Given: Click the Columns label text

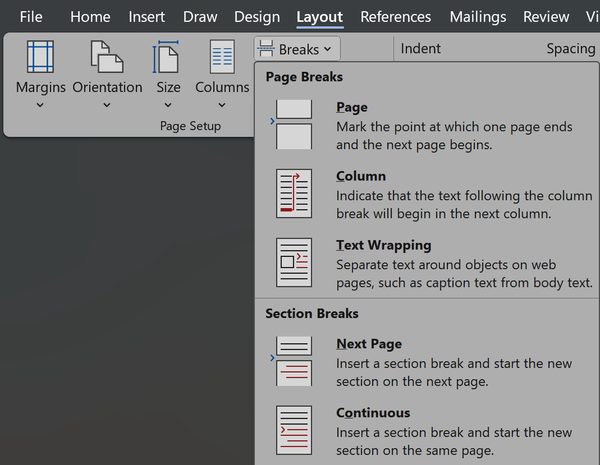Looking at the screenshot, I should 222,87.
